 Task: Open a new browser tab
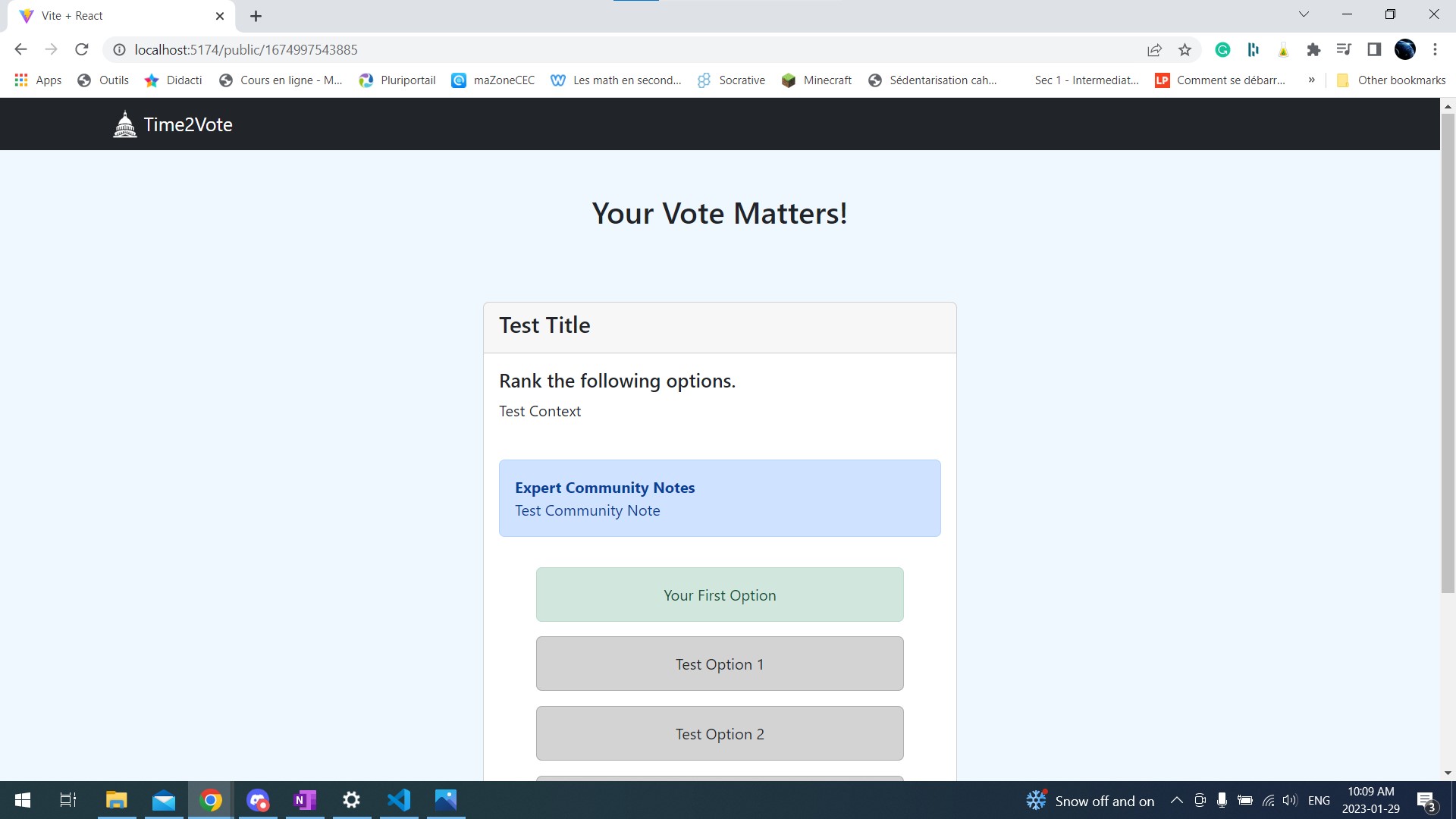point(256,16)
